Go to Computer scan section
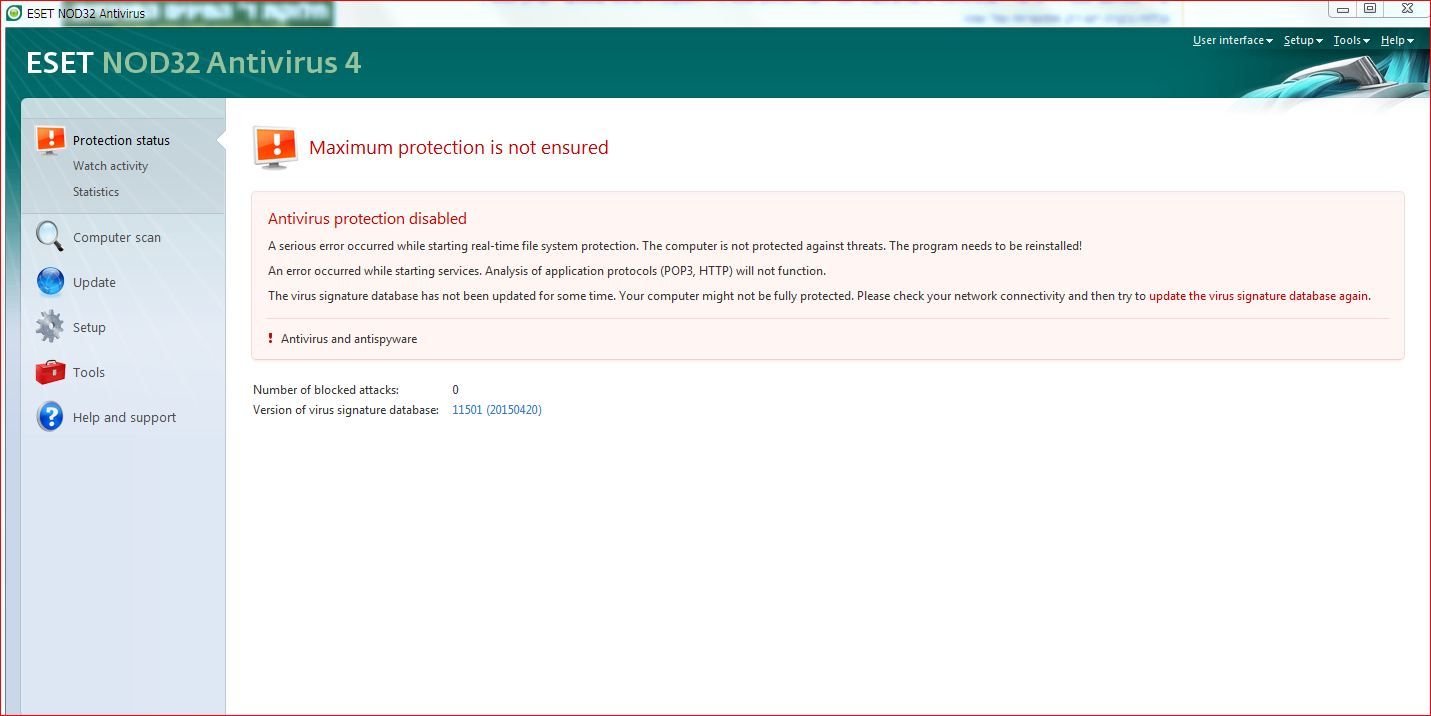Viewport: 1431px width, 716px height. click(117, 238)
